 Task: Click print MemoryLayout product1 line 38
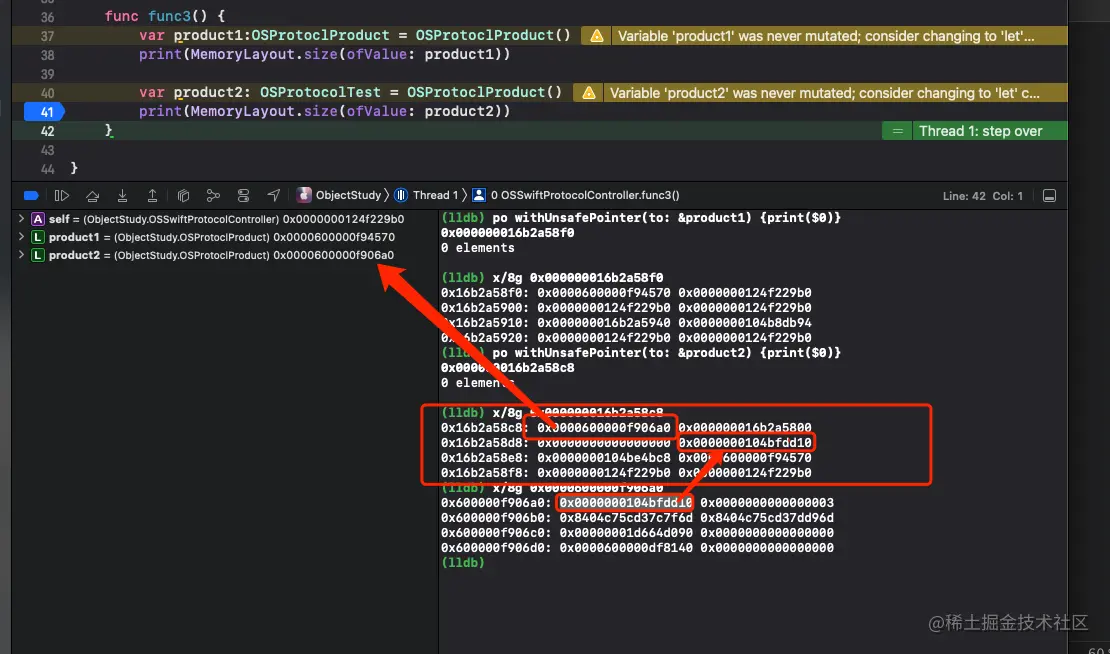coord(324,54)
